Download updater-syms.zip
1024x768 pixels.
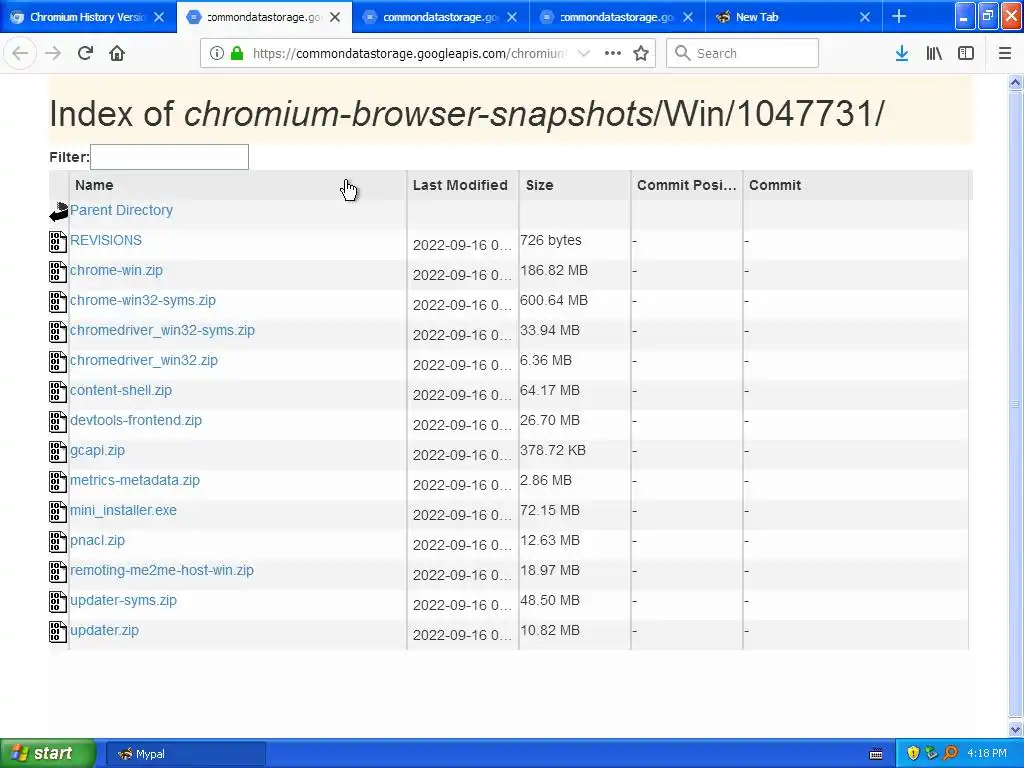click(x=123, y=601)
